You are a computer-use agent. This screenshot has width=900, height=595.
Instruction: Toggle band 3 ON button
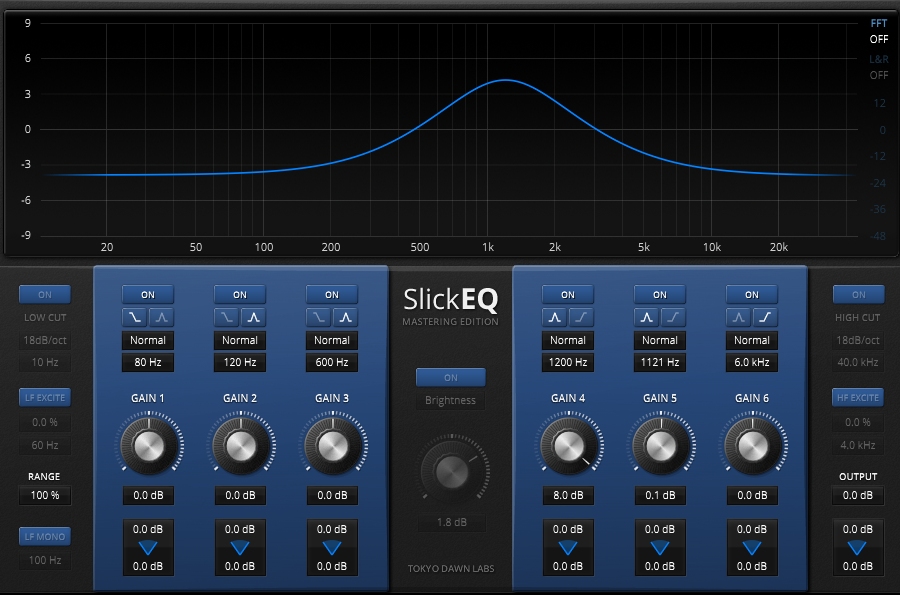332,294
